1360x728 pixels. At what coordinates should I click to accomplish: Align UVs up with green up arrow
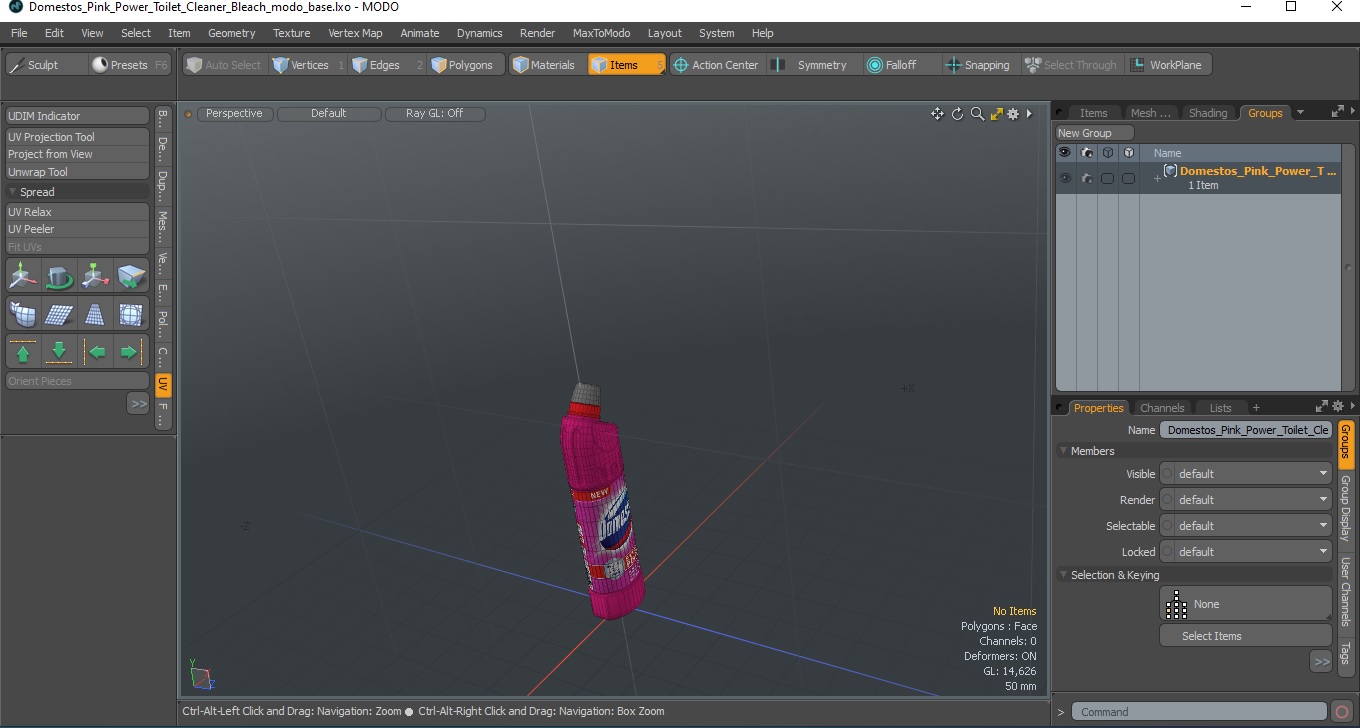[23, 352]
